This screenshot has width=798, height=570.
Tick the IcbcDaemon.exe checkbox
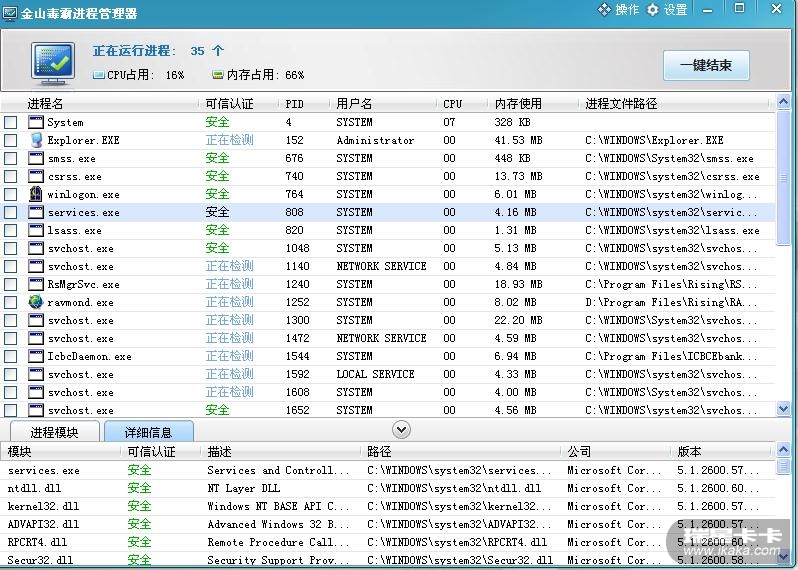point(11,356)
